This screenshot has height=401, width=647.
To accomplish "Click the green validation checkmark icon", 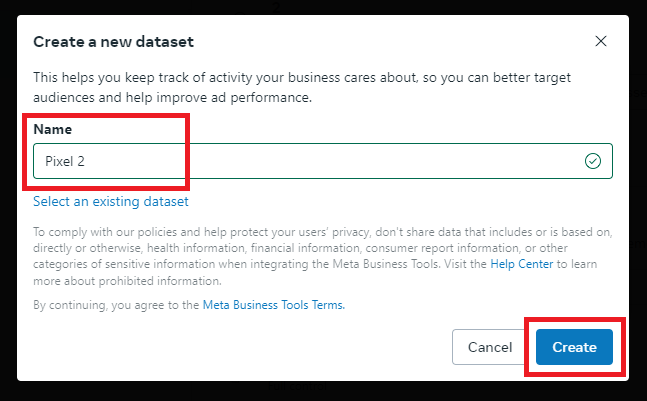I will coord(593,161).
